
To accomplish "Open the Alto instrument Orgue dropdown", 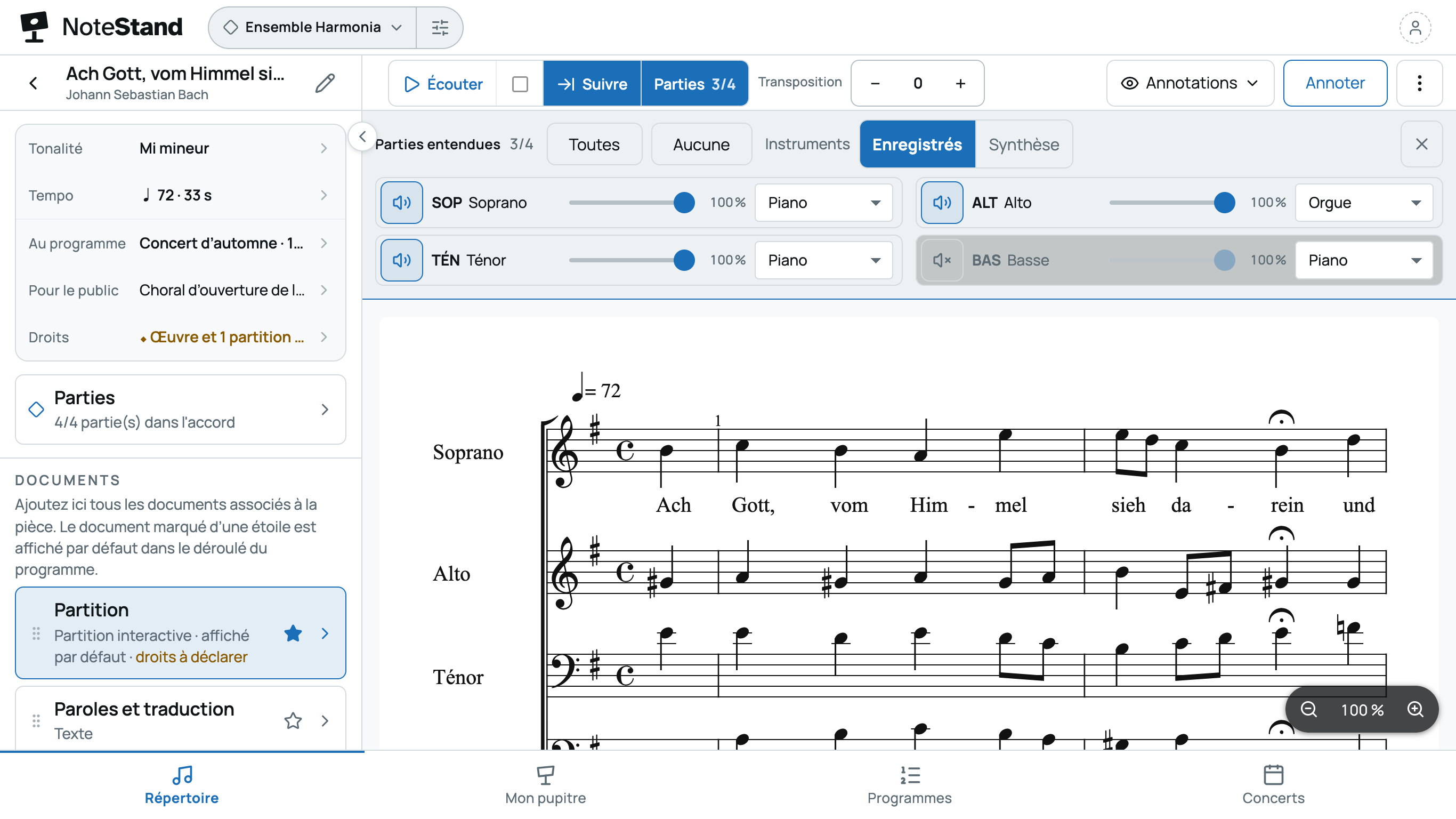I will click(1364, 203).
